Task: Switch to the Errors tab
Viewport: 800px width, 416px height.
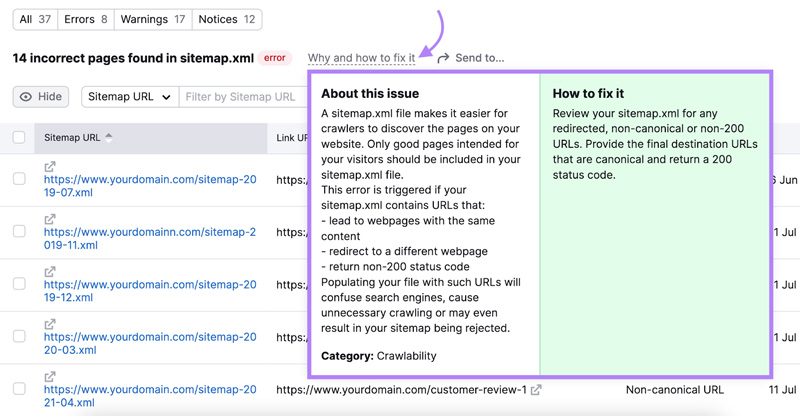Action: tap(85, 19)
